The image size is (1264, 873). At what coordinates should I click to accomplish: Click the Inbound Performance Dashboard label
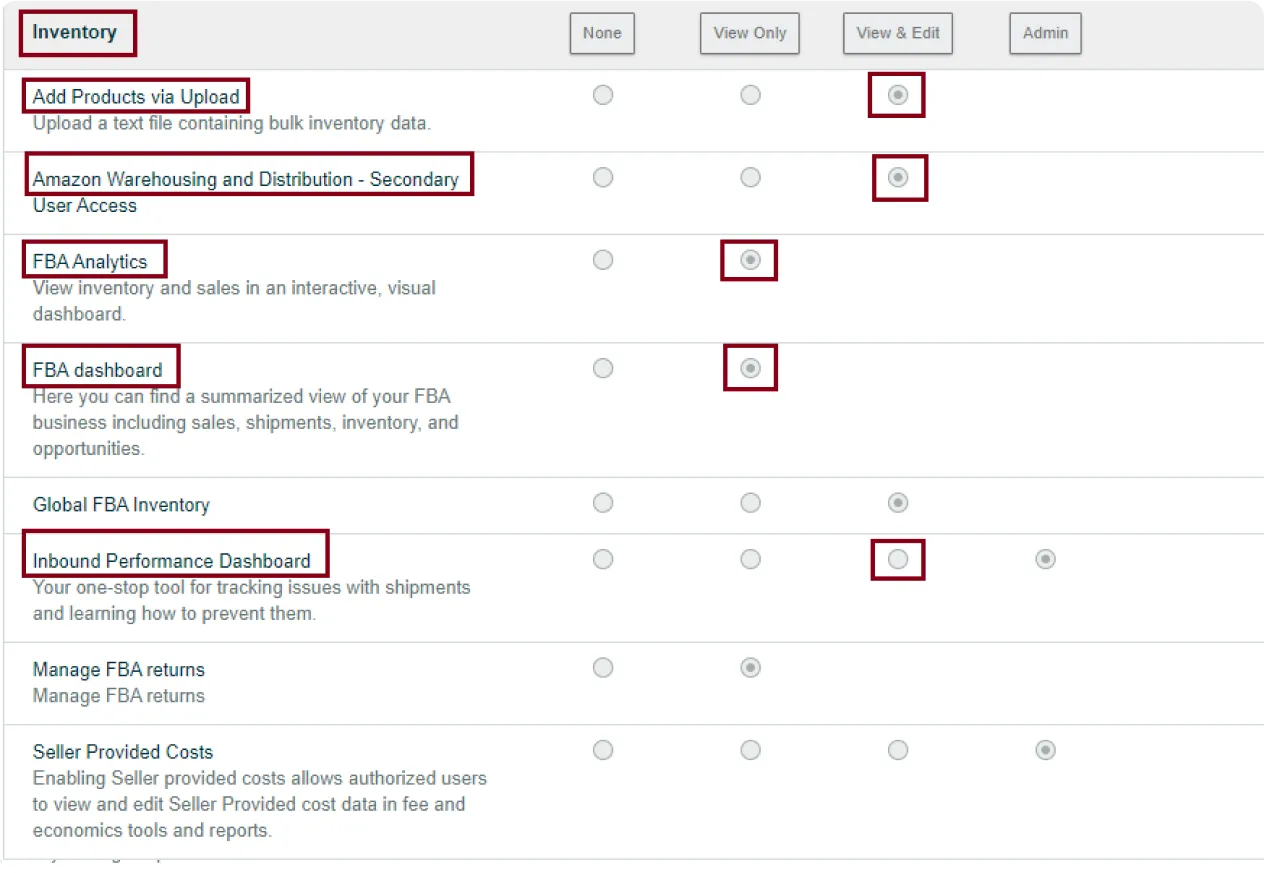172,561
